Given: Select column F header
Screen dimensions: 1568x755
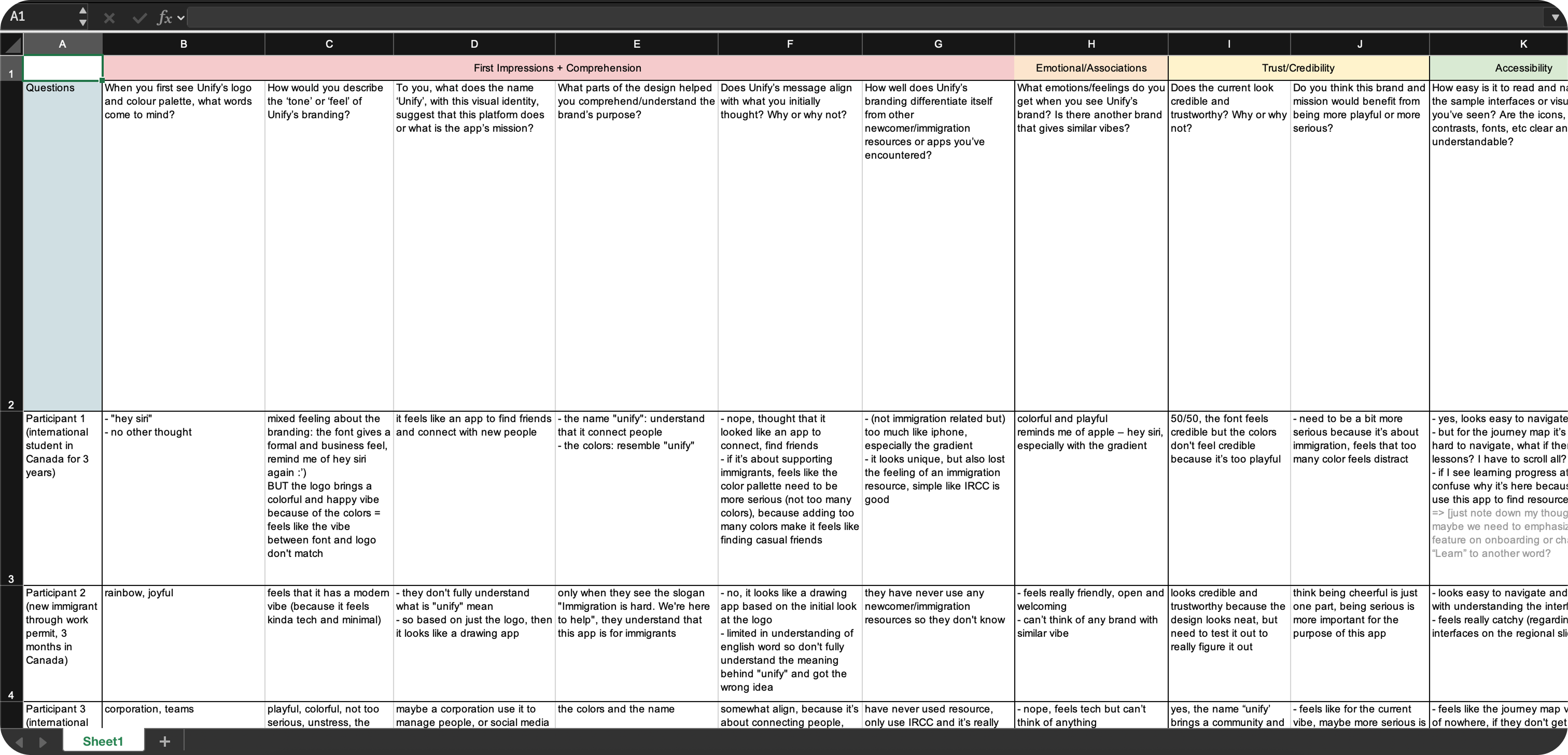Looking at the screenshot, I should point(790,44).
